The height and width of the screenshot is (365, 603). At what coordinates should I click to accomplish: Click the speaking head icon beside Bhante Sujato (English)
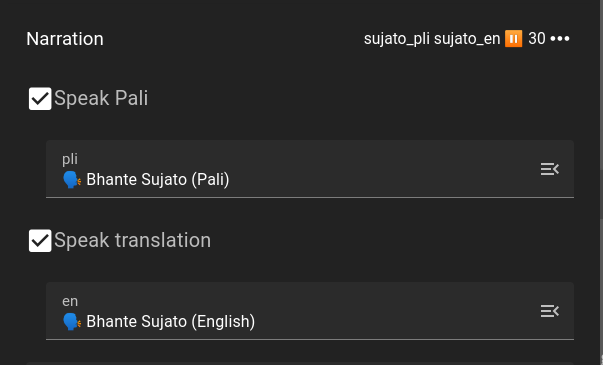72,322
